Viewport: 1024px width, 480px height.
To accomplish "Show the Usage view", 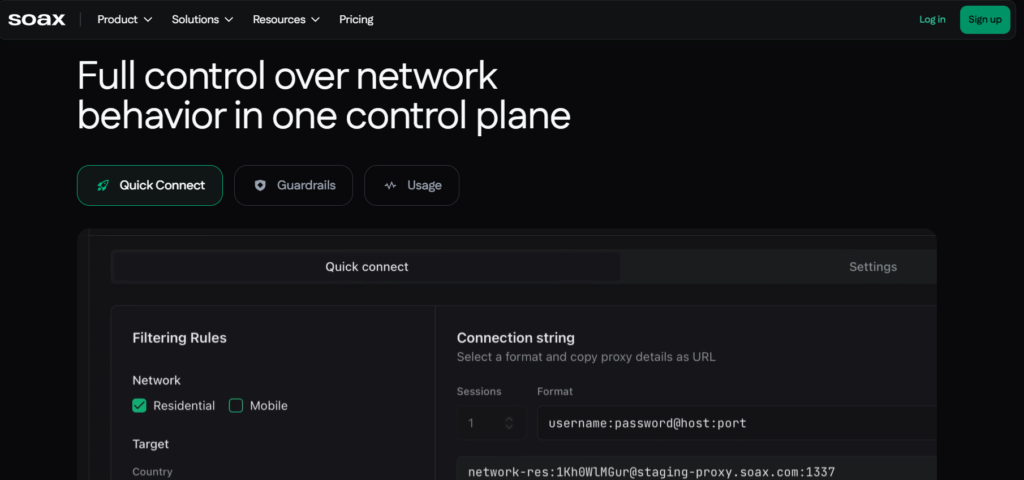I will pyautogui.click(x=411, y=185).
